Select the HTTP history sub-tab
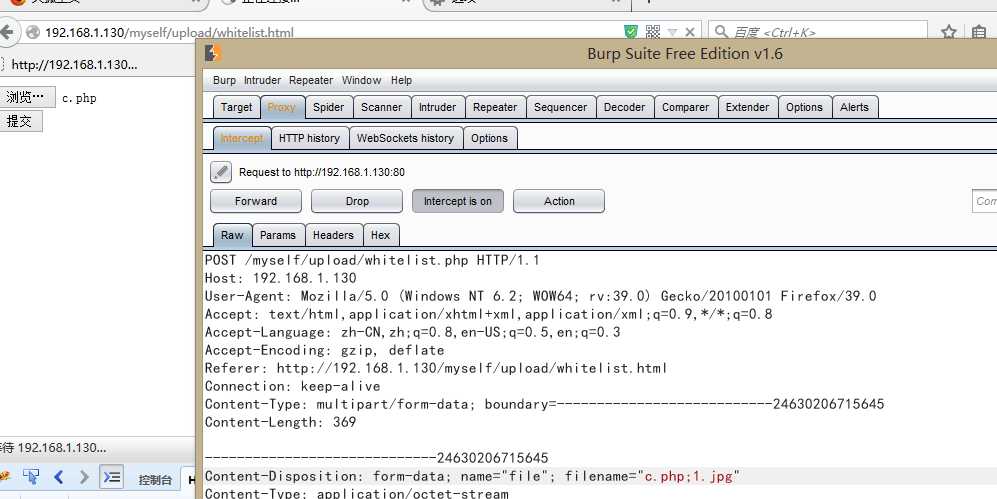The width and height of the screenshot is (997, 499). click(309, 138)
